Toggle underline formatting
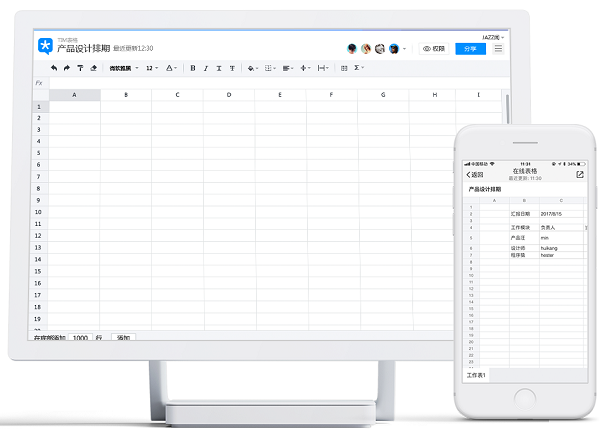This screenshot has height=431, width=600. (x=219, y=68)
